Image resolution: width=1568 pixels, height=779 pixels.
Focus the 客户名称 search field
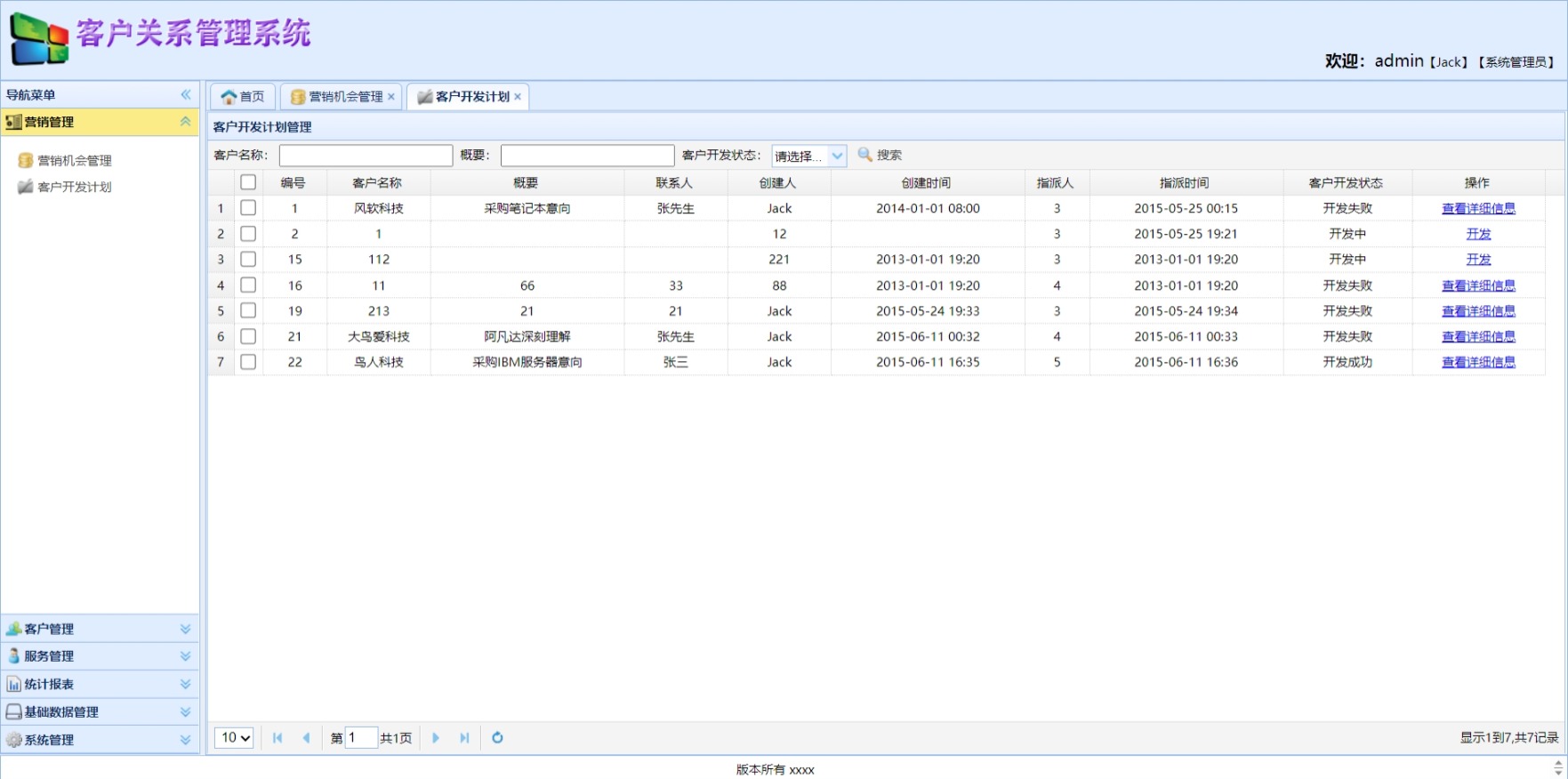coord(366,156)
